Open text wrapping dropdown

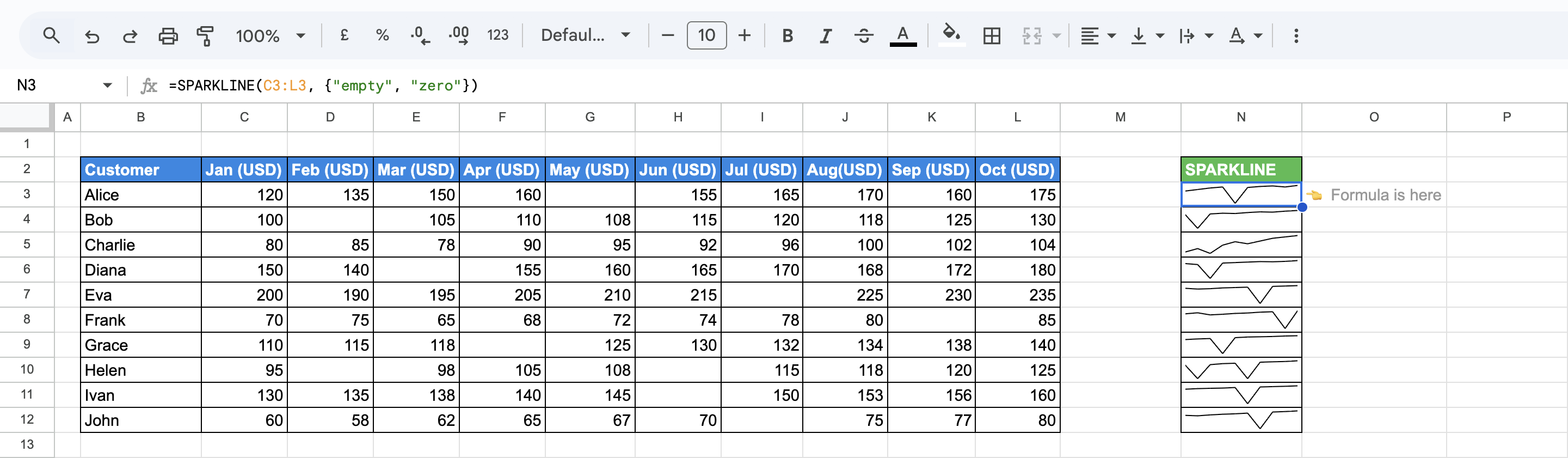coord(1196,36)
